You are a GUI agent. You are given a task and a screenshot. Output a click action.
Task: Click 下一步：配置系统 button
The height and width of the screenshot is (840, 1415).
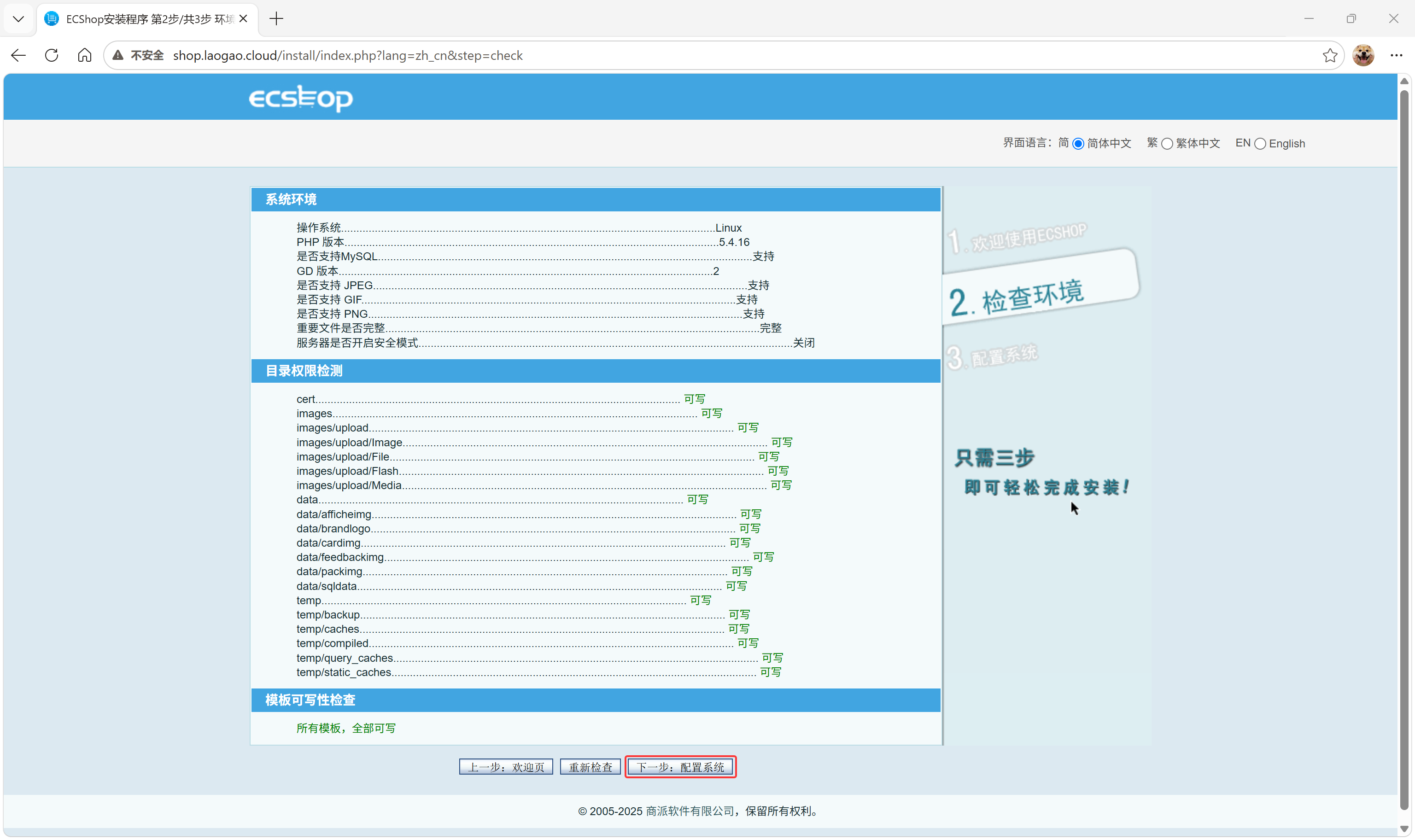(x=680, y=767)
